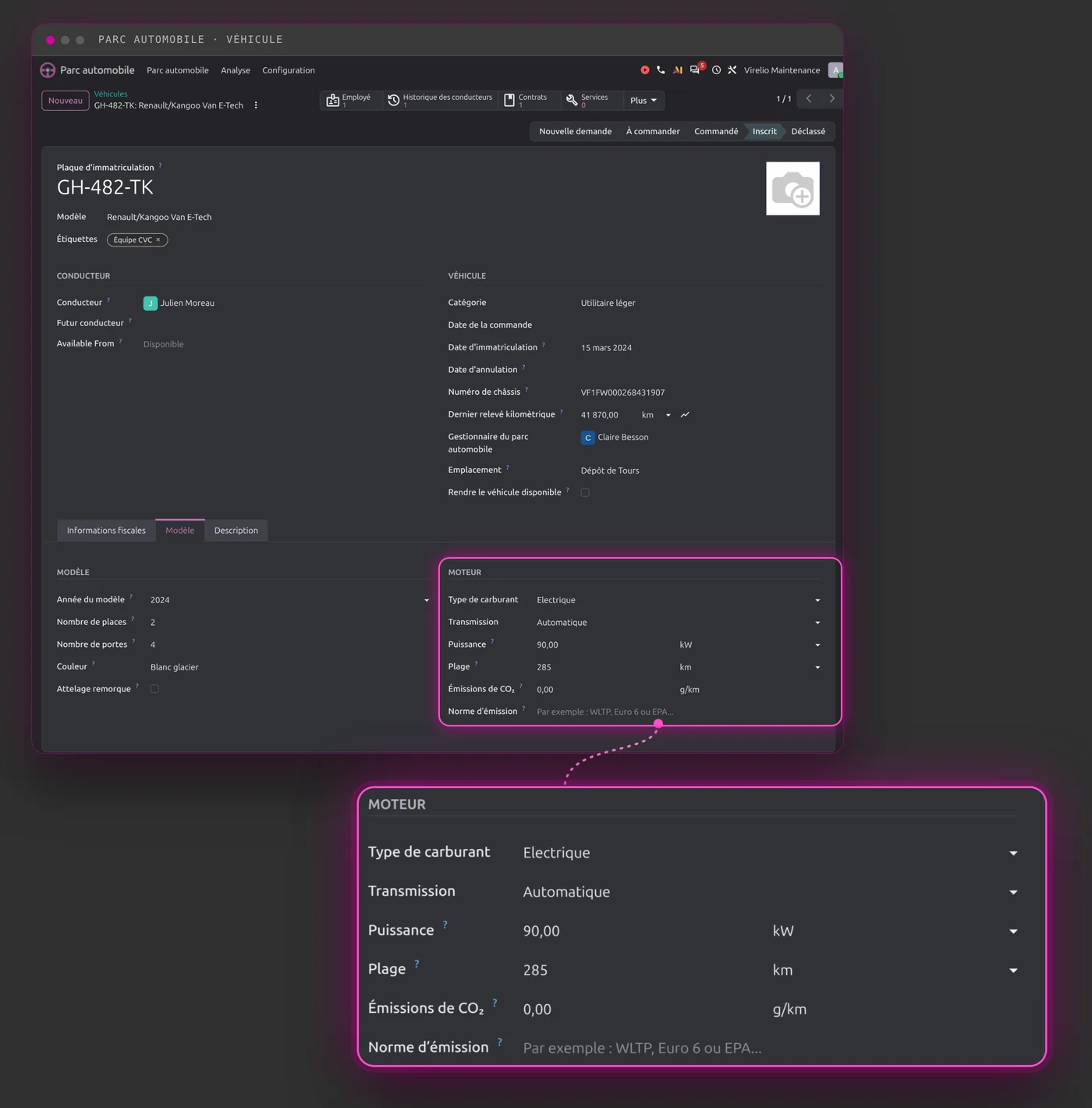Toggle Rendre le véhicule disponible checkbox
1092x1108 pixels.
585,493
